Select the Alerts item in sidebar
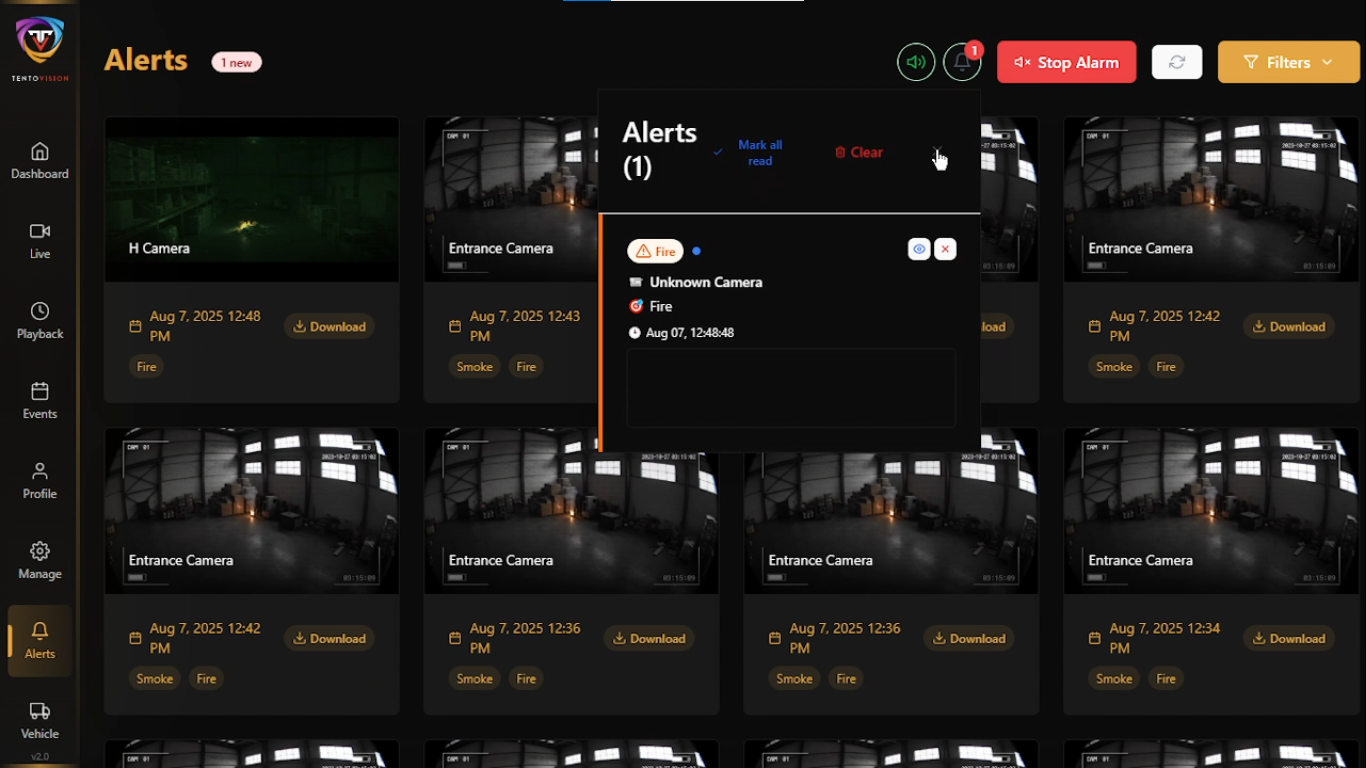 point(40,641)
